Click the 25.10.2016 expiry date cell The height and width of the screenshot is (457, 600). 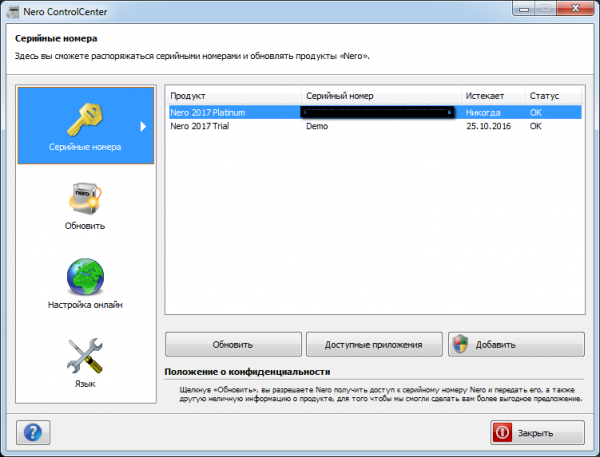(488, 126)
